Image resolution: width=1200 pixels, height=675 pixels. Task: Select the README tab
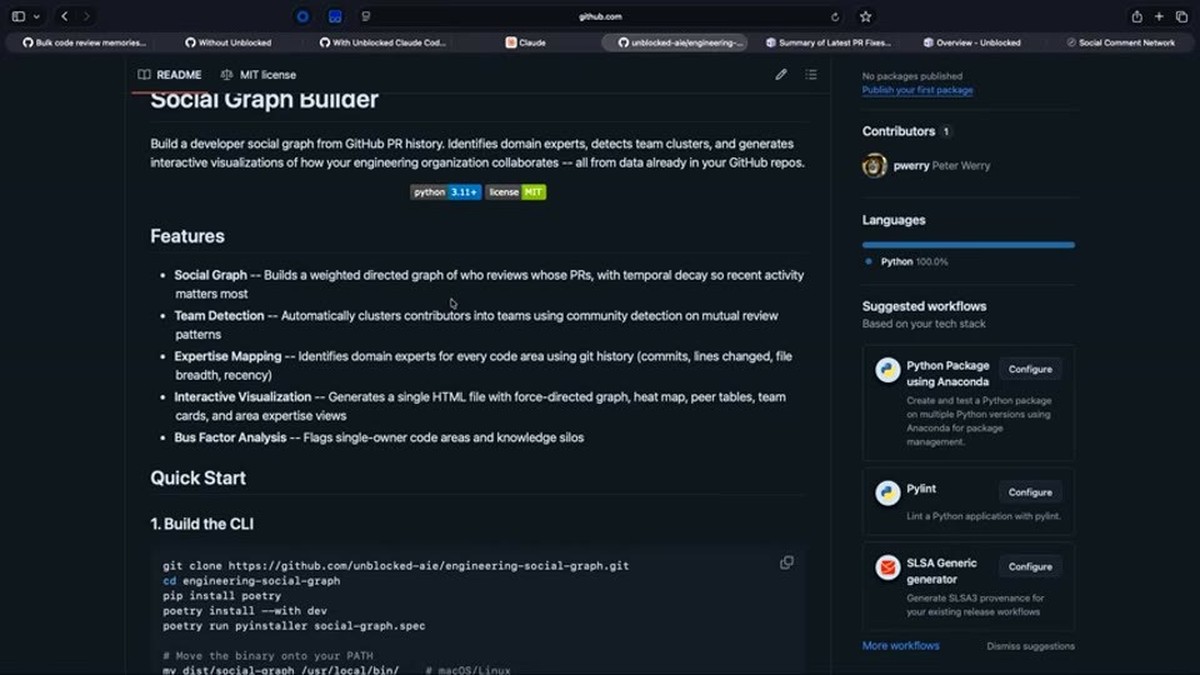pyautogui.click(x=170, y=75)
